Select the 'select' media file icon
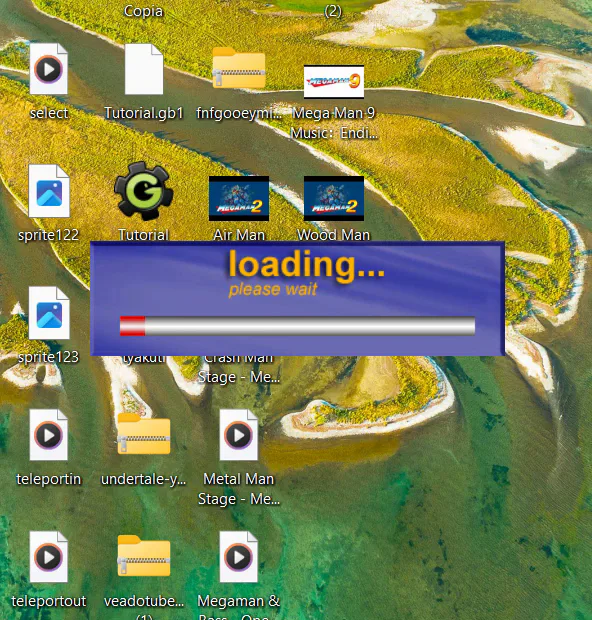This screenshot has height=620, width=592. [x=49, y=69]
